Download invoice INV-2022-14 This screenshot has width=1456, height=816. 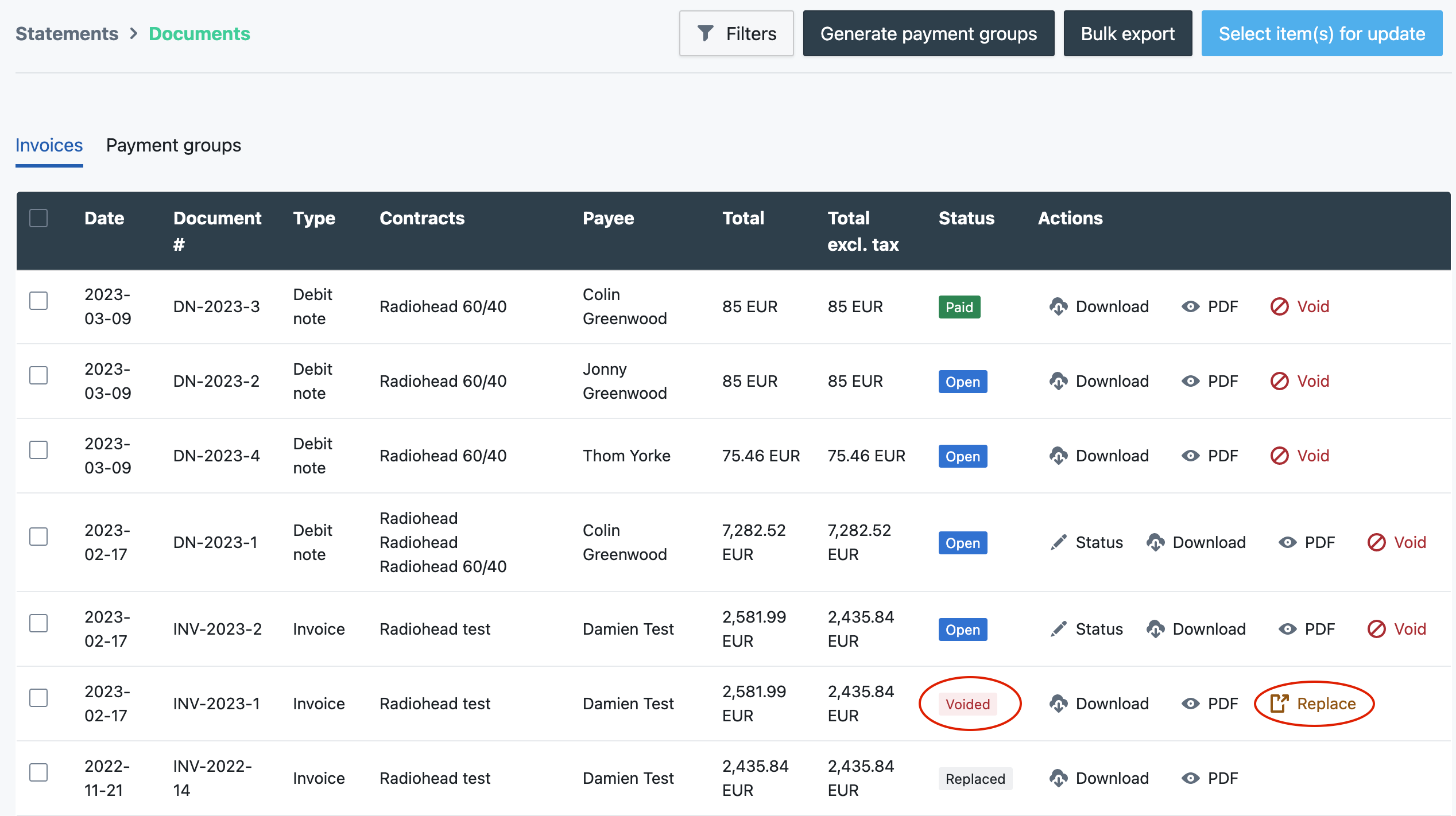[x=1099, y=778]
